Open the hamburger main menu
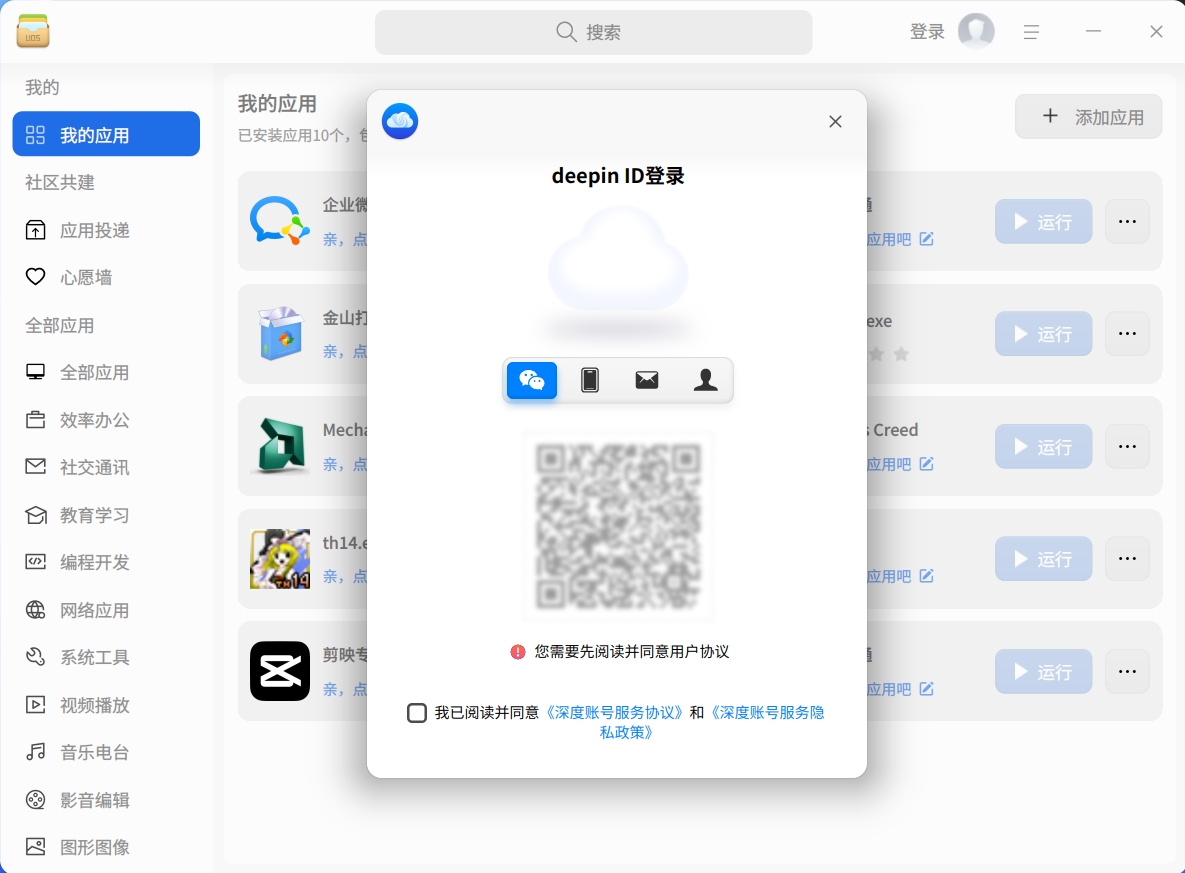Screen dimensions: 1185x873 coord(1031,32)
